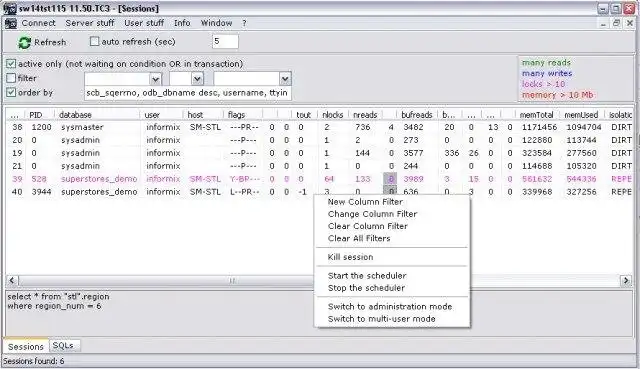This screenshot has height=369, width=640.
Task: Select the superstores_demo row with PID 528
Action: click(320, 179)
